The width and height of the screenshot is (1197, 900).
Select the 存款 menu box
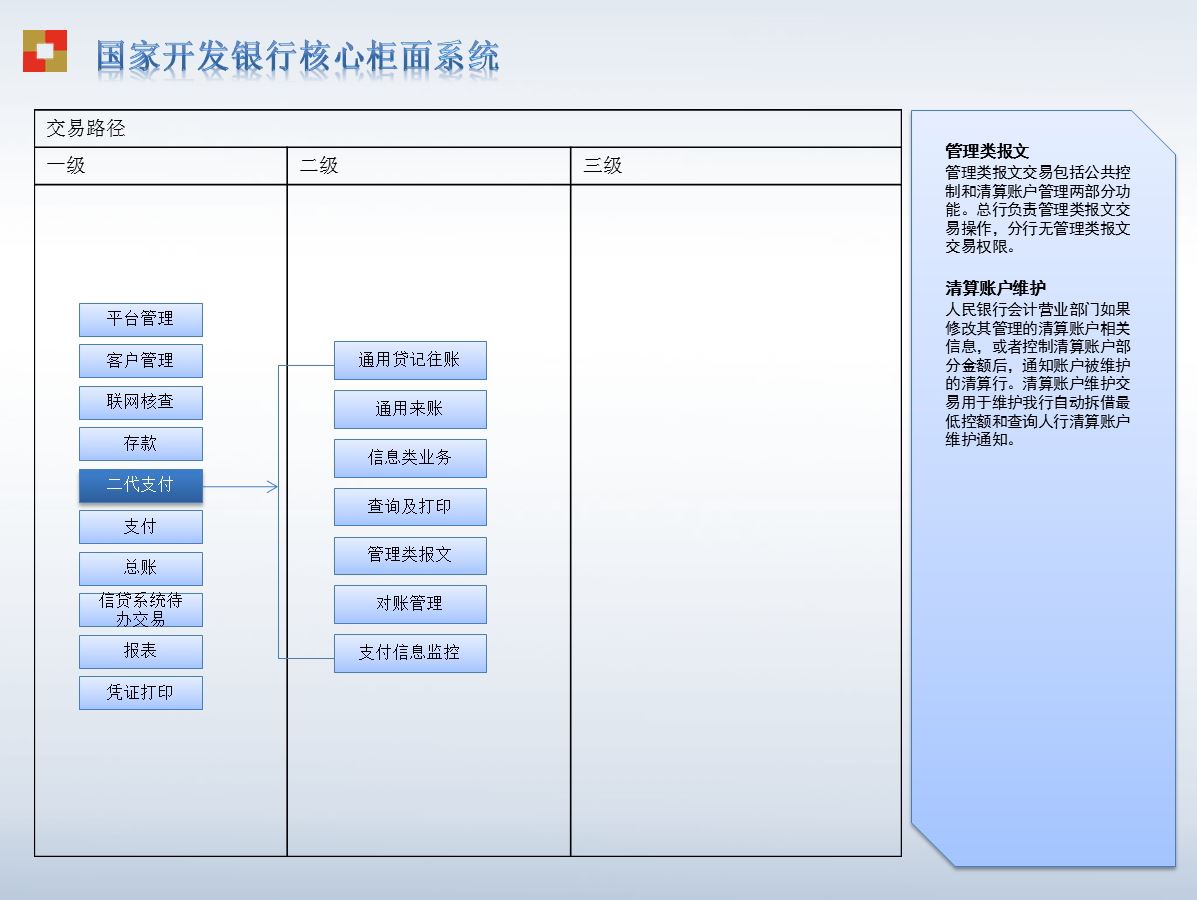(x=140, y=444)
